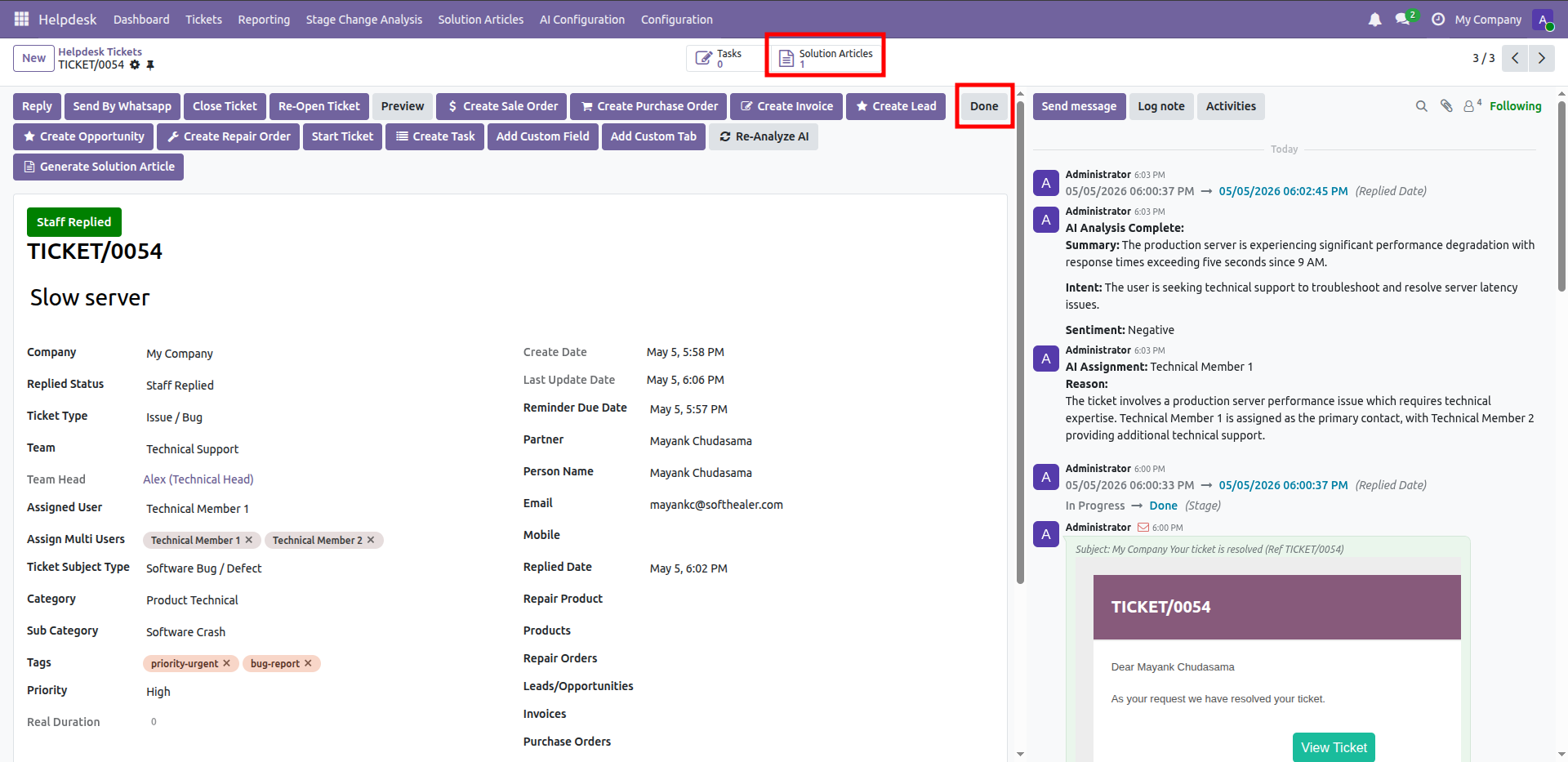Click Create Purchase Order
Viewport: 1568px width, 762px height.
pos(648,106)
